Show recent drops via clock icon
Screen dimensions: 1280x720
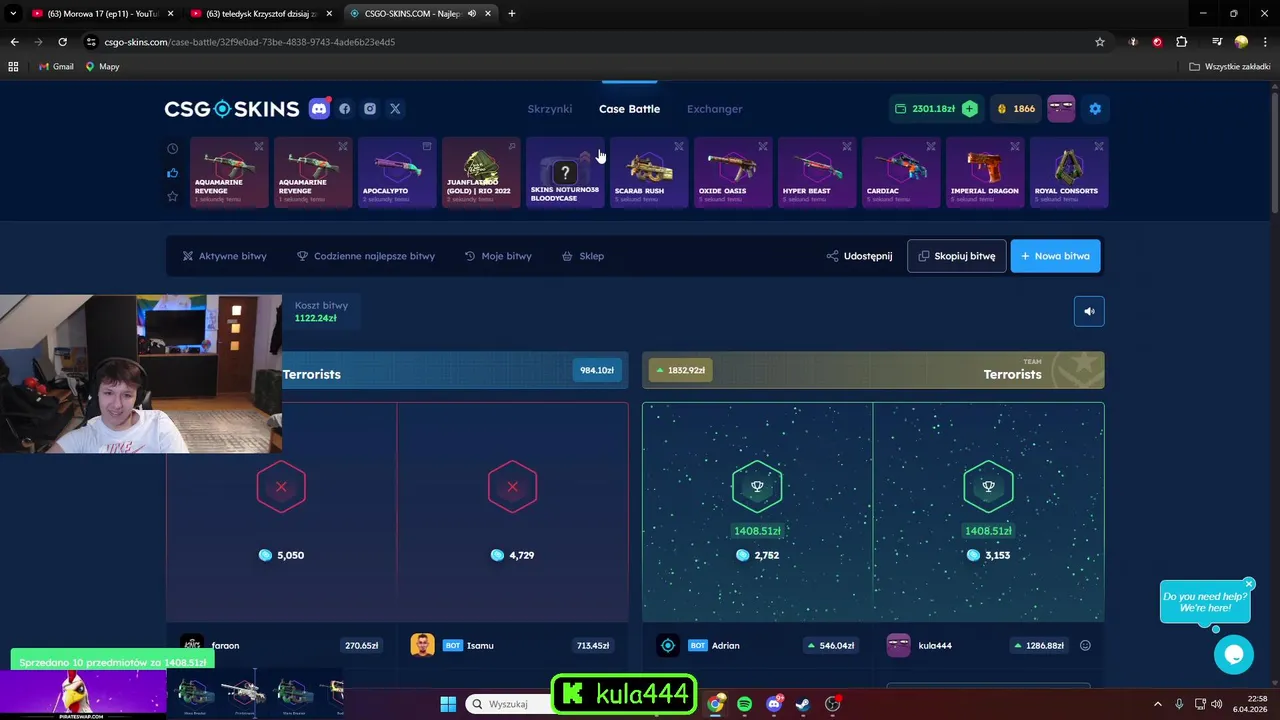[x=172, y=149]
